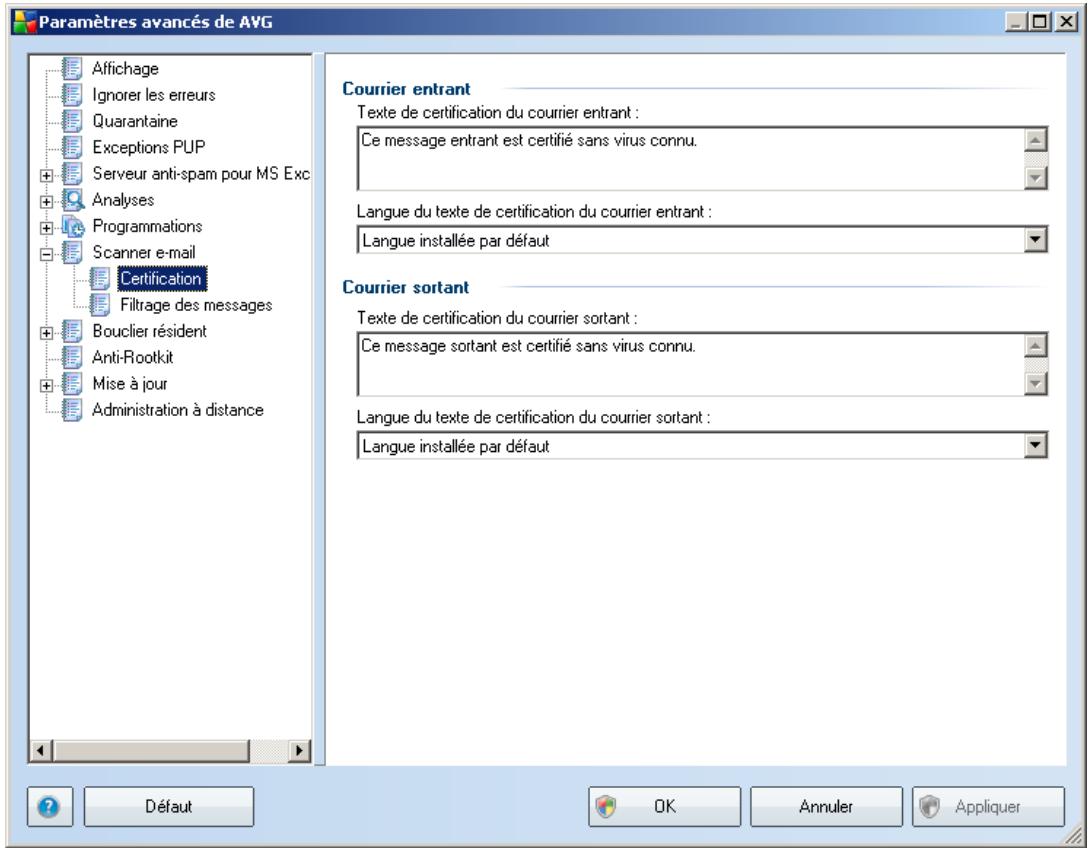The image size is (1090, 848).
Task: Open Anti-Rootkit settings
Action: coord(132,357)
